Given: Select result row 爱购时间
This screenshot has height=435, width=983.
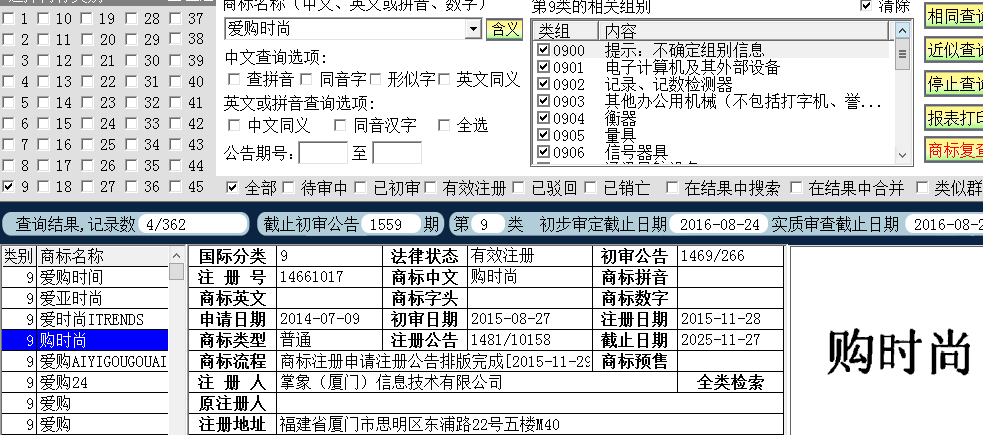Looking at the screenshot, I should [85, 277].
